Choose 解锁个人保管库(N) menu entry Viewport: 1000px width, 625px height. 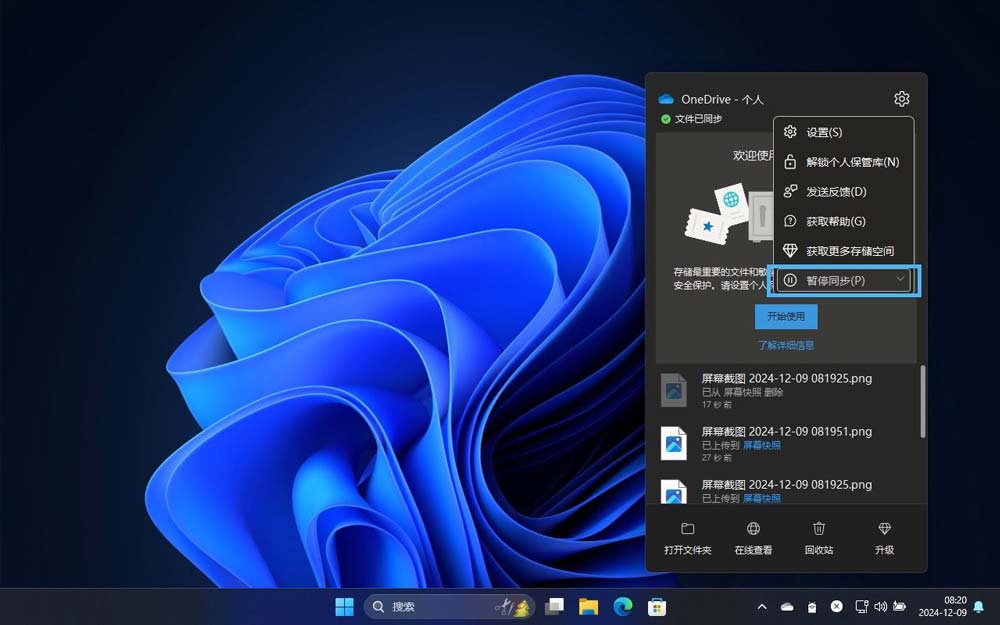pyautogui.click(x=852, y=162)
